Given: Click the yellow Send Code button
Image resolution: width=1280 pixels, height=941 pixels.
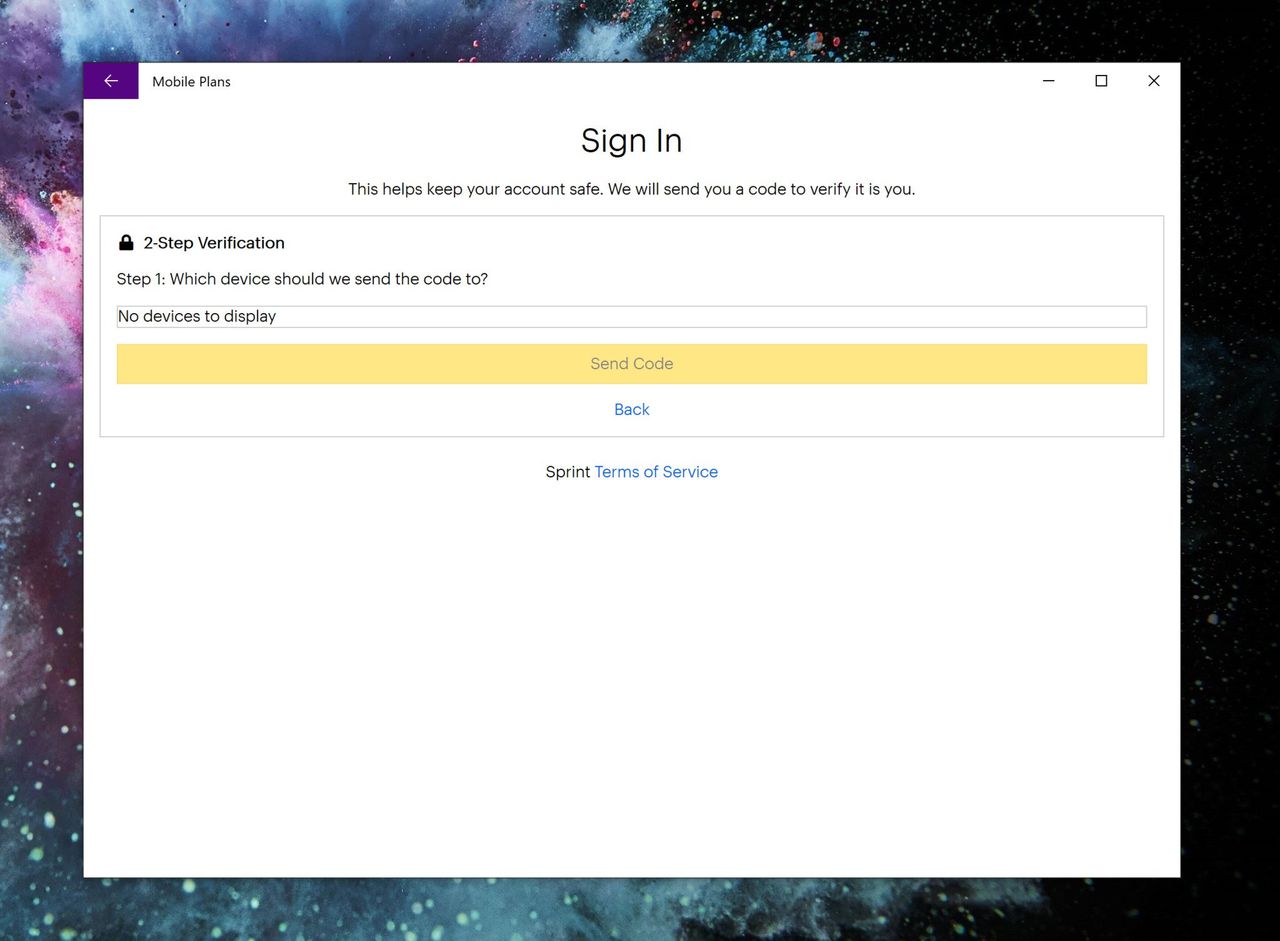Looking at the screenshot, I should tap(631, 364).
